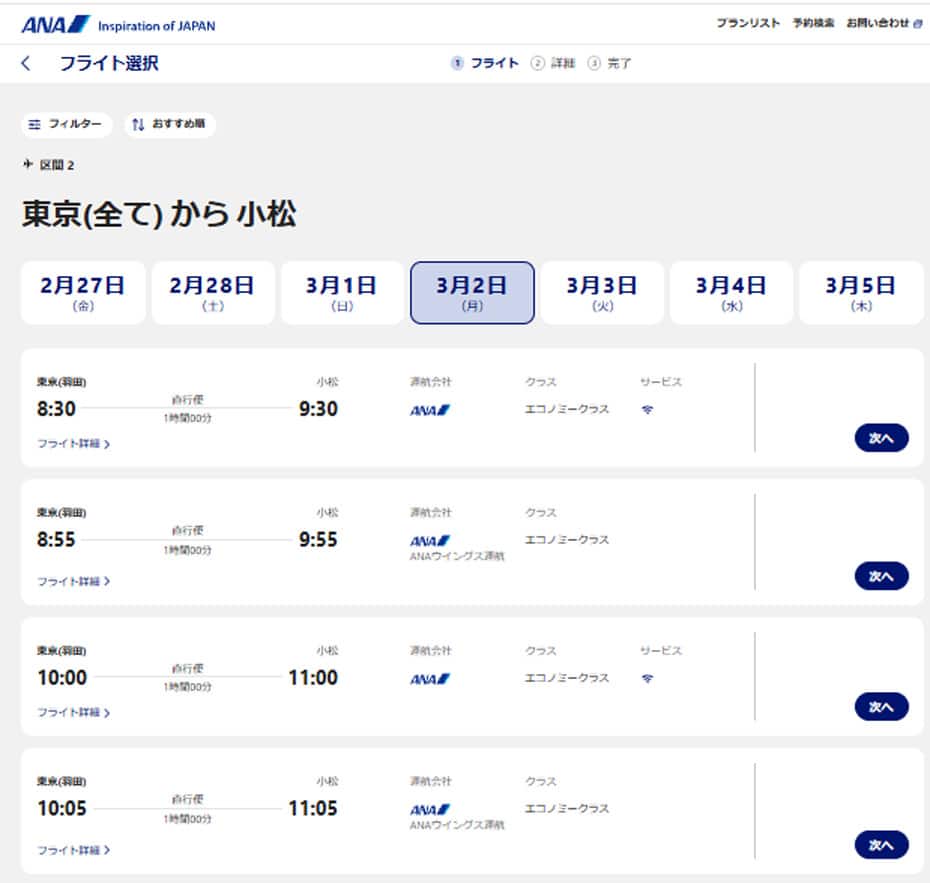The width and height of the screenshot is (930, 883).
Task: Open プランリスト in the top menu
Action: (x=747, y=23)
